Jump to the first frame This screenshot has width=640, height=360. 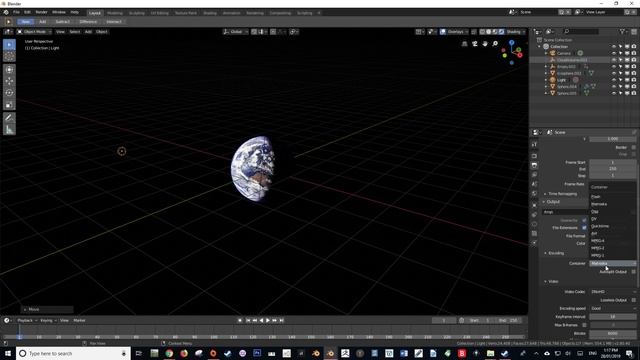point(248,320)
